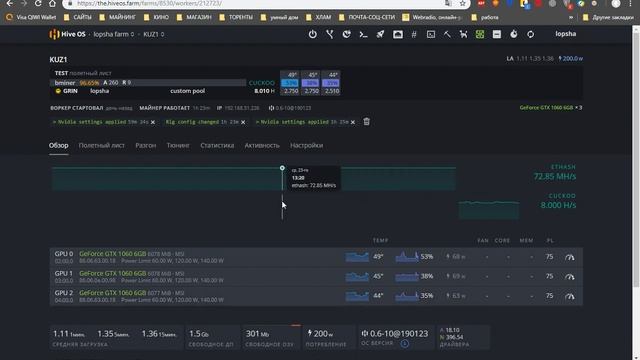
Task: Dismiss second Nvidia settings applied message
Action: (x=353, y=122)
